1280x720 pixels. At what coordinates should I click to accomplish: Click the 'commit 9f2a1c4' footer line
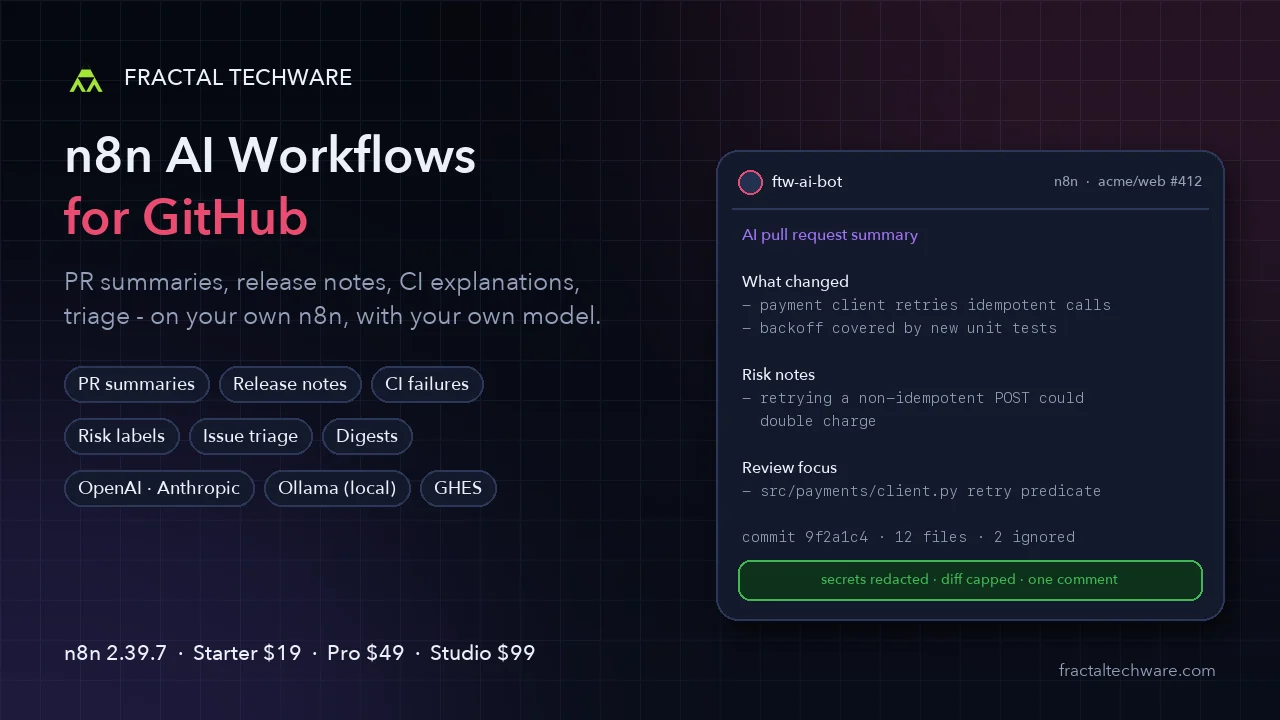tap(908, 537)
